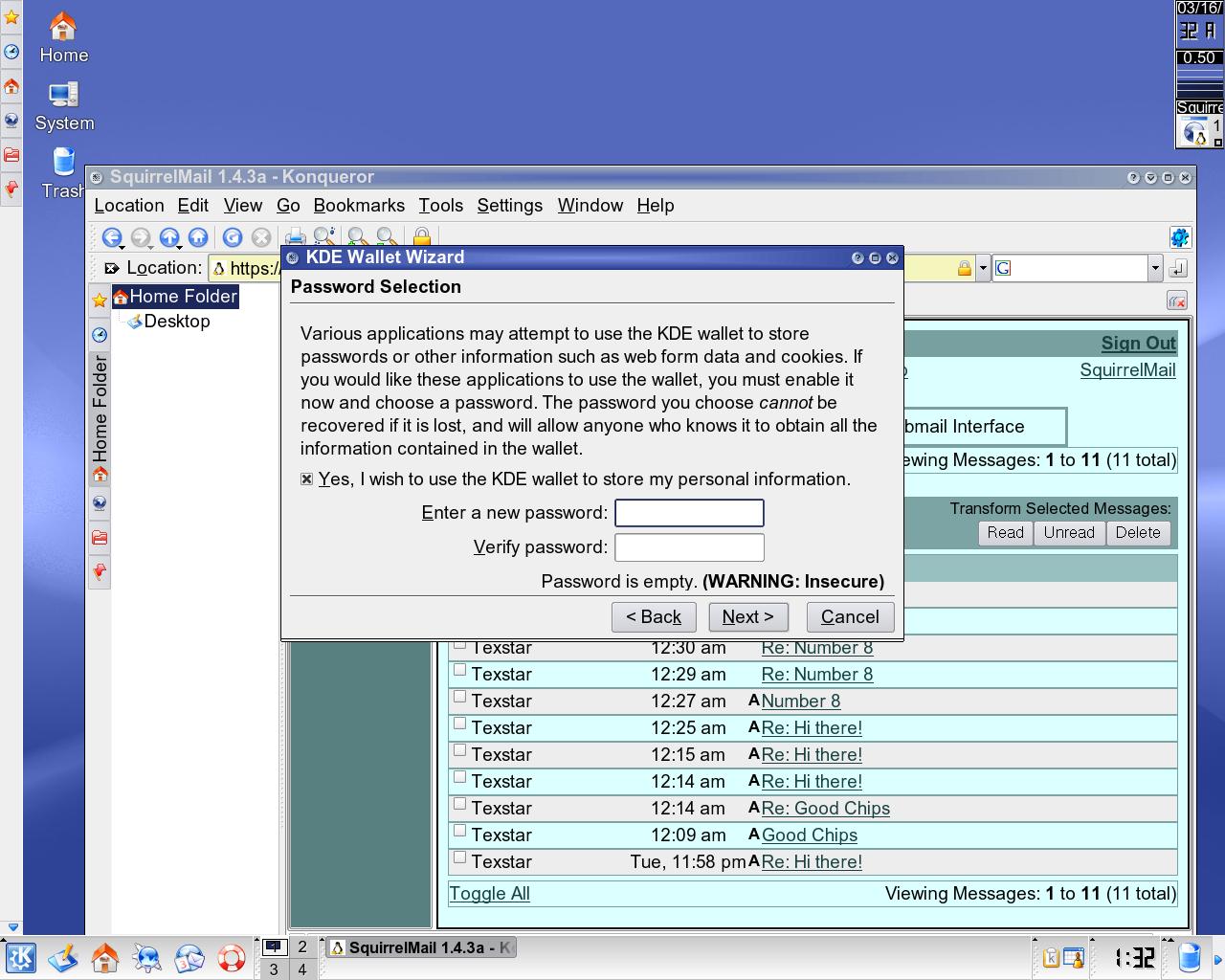Open the Network globe tab in Konqueror sidebar
This screenshot has width=1225, height=980.
click(100, 503)
